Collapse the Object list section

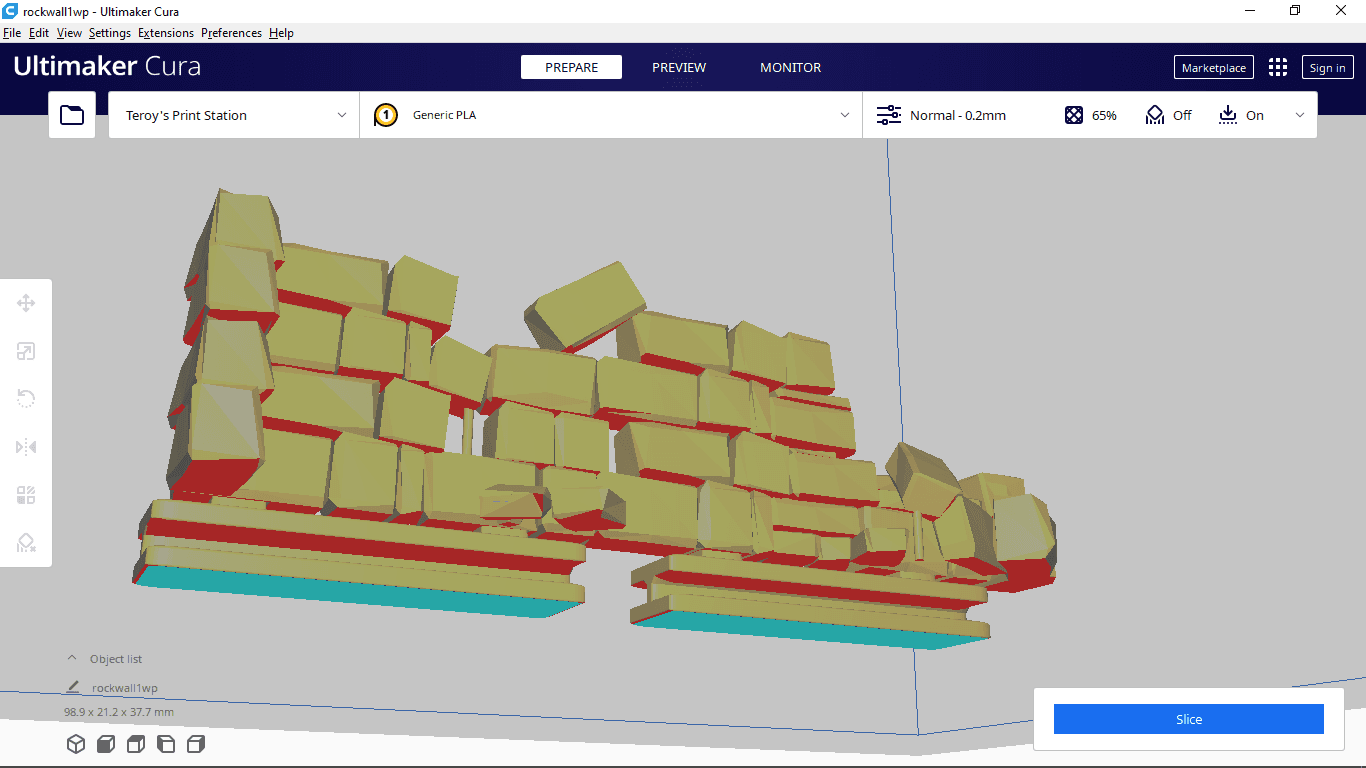[71, 658]
